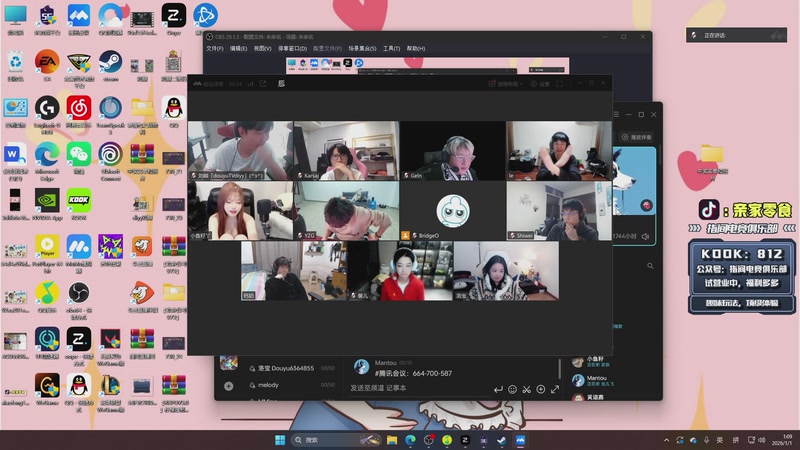This screenshot has width=800, height=450.
Task: Open the Windows Start menu
Action: 280,440
